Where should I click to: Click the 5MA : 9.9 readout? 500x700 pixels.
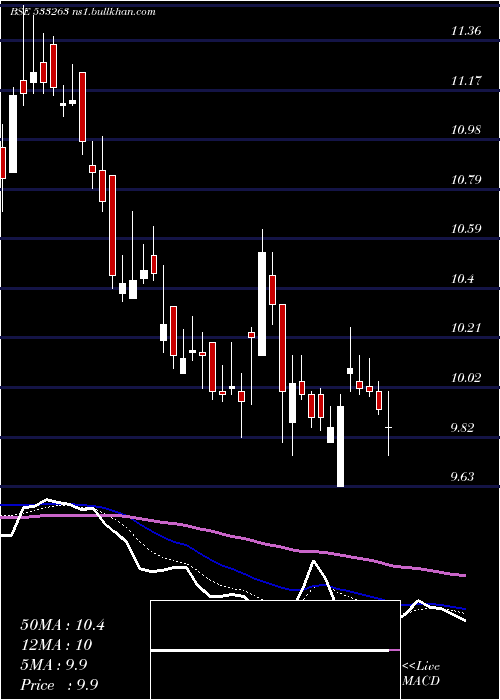coord(54,665)
